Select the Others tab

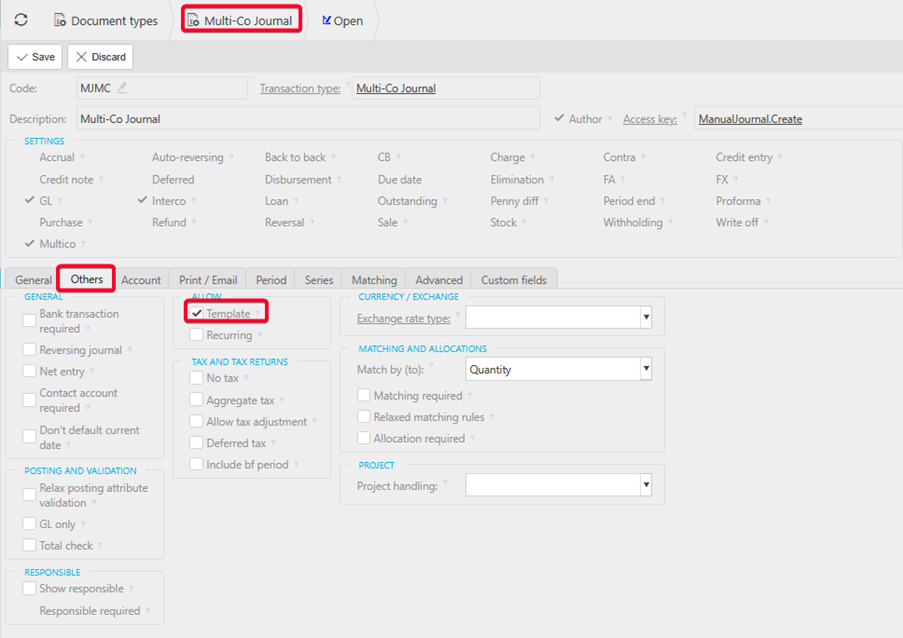pyautogui.click(x=86, y=279)
